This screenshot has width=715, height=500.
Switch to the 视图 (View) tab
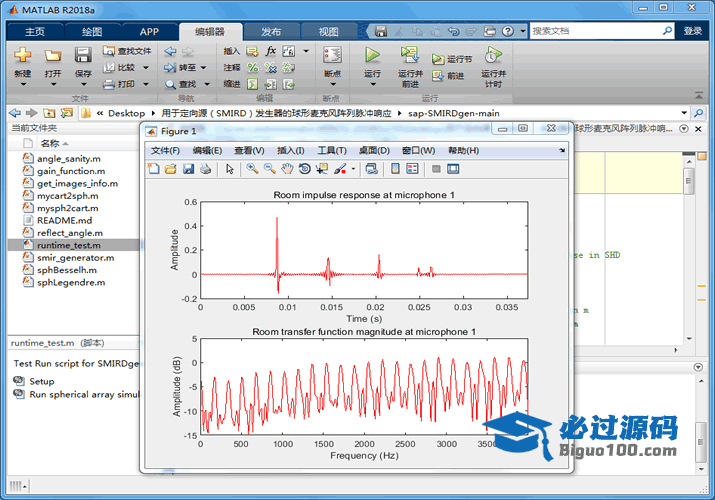pos(328,31)
